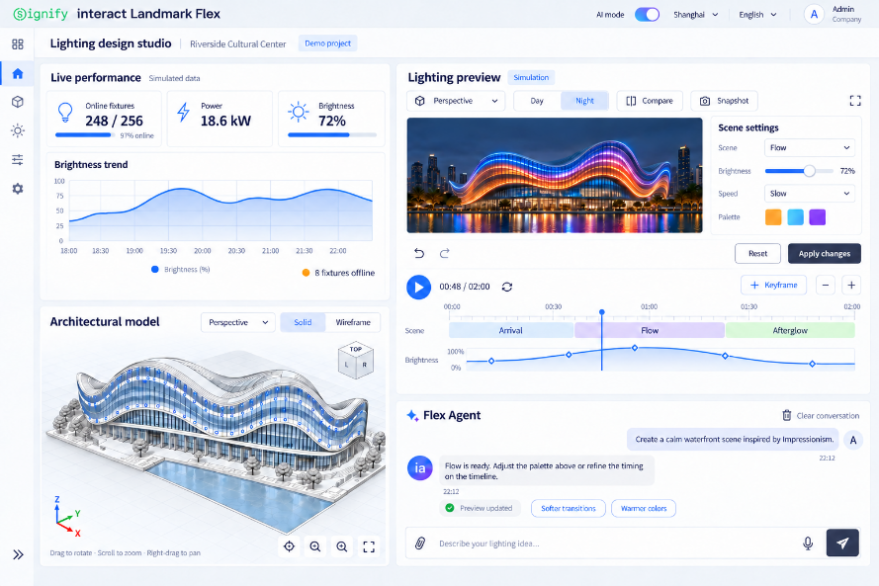Screen dimensions: 879x586
Task: Switch model view to Wireframe
Action: [x=353, y=322]
